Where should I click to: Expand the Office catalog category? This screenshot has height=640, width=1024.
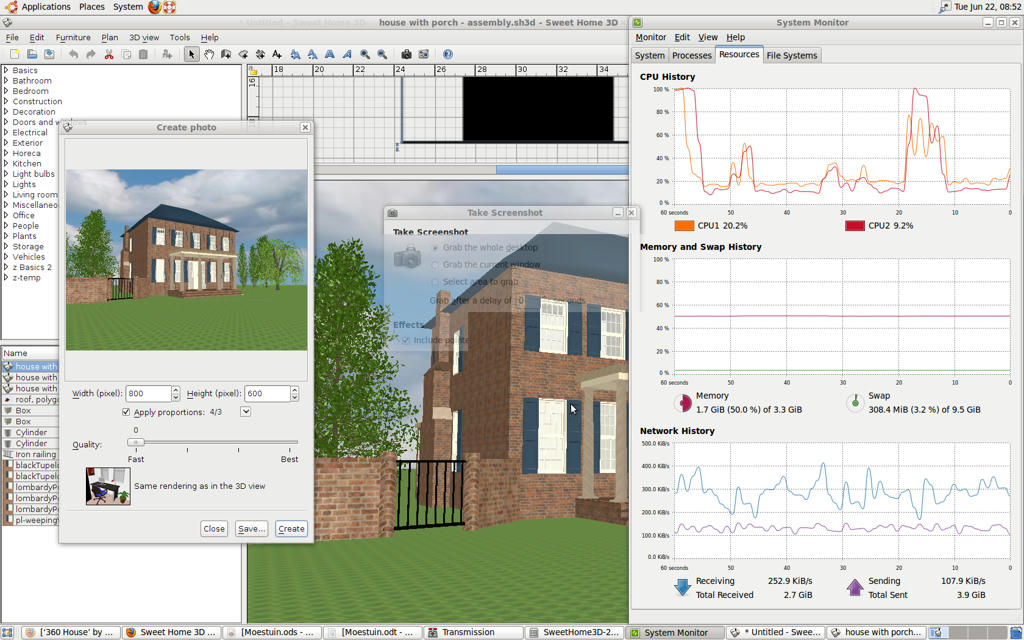click(x=6, y=215)
